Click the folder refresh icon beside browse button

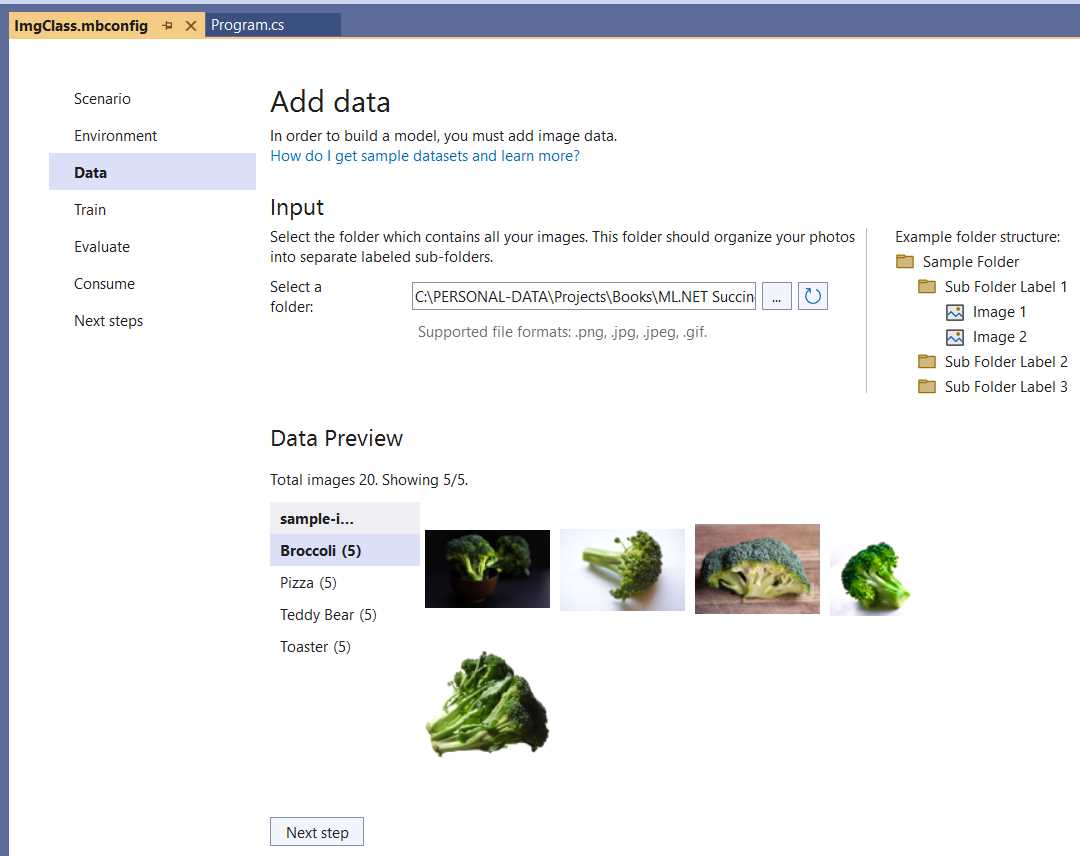coord(813,296)
